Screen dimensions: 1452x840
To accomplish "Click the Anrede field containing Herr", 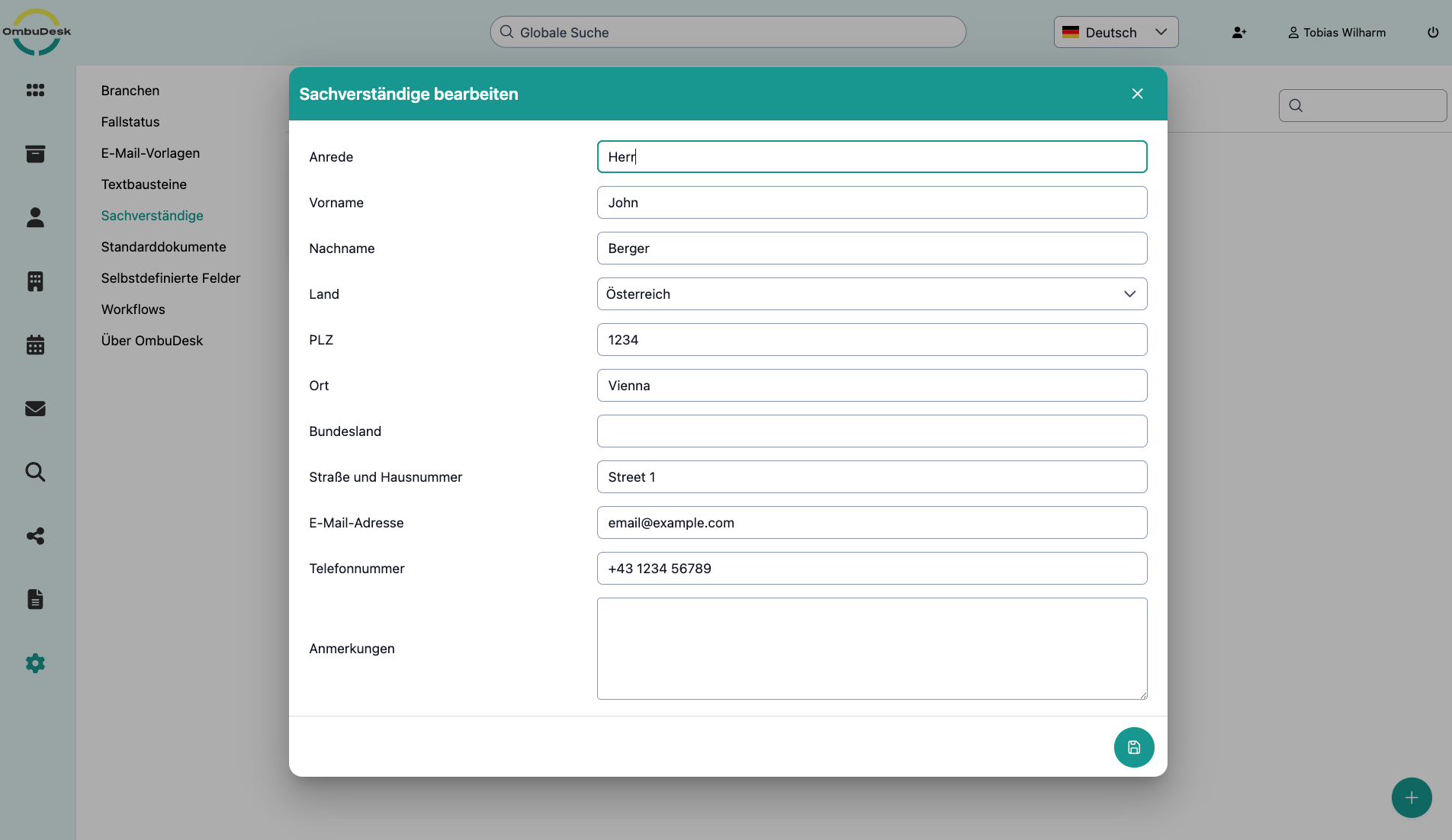I will click(872, 157).
